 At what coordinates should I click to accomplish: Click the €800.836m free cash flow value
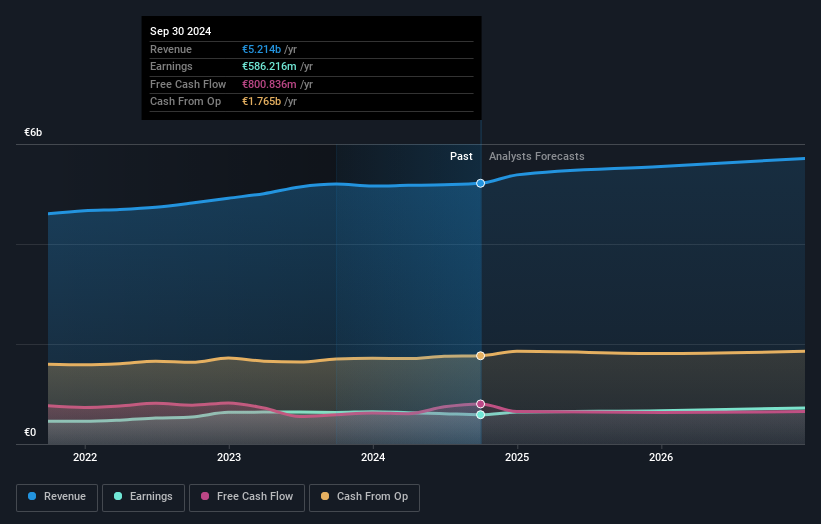(269, 84)
